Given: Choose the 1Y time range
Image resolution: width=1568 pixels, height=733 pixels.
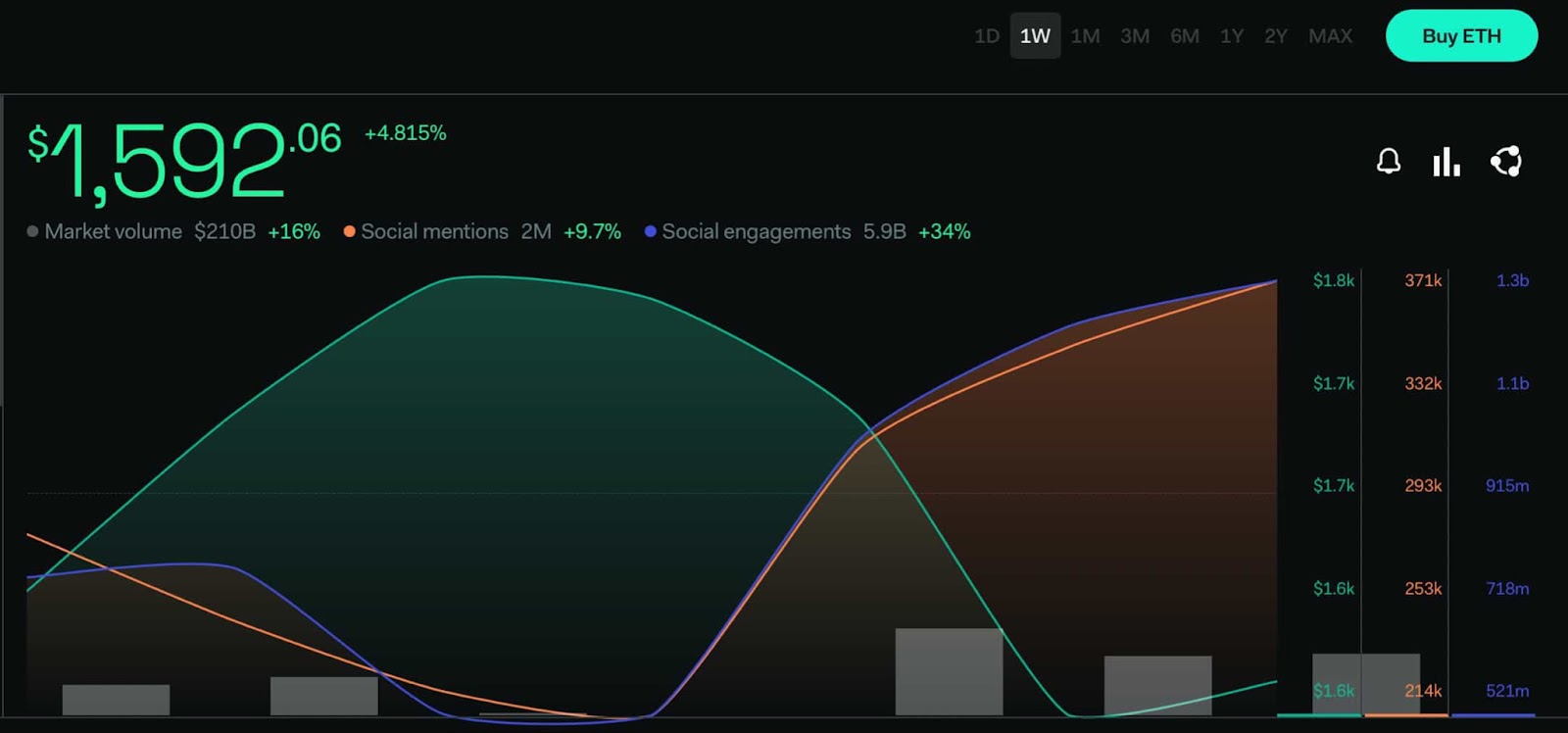Looking at the screenshot, I should click(x=1232, y=36).
